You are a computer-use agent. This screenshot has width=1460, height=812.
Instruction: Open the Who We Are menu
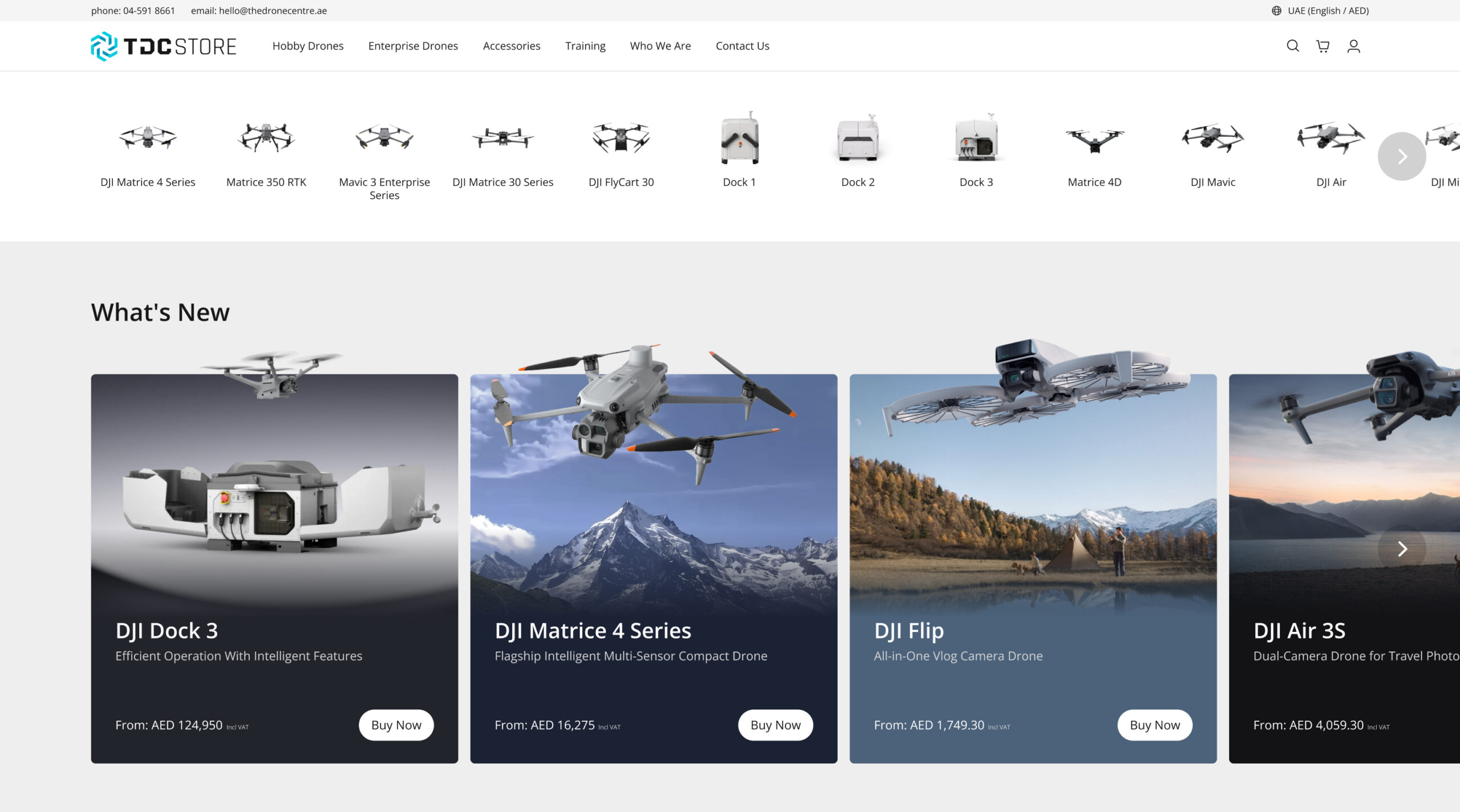tap(660, 46)
